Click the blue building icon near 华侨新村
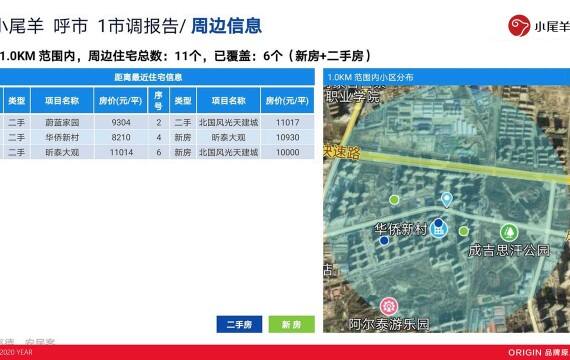This screenshot has width=570, height=360. (x=438, y=229)
